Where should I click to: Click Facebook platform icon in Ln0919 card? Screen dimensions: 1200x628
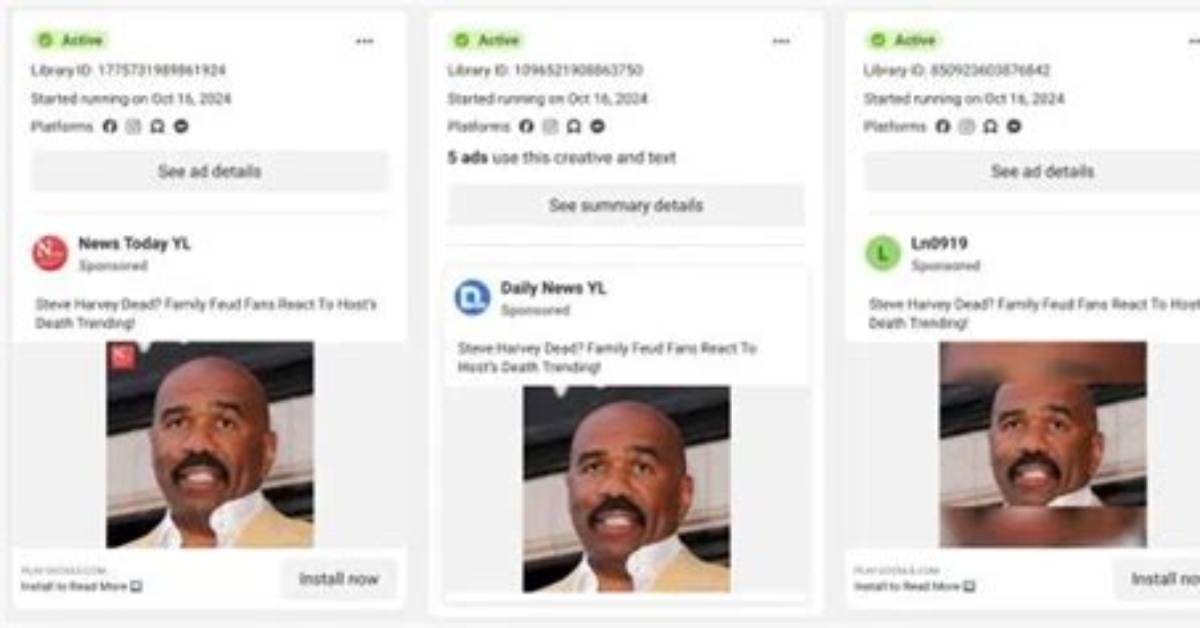tap(943, 127)
